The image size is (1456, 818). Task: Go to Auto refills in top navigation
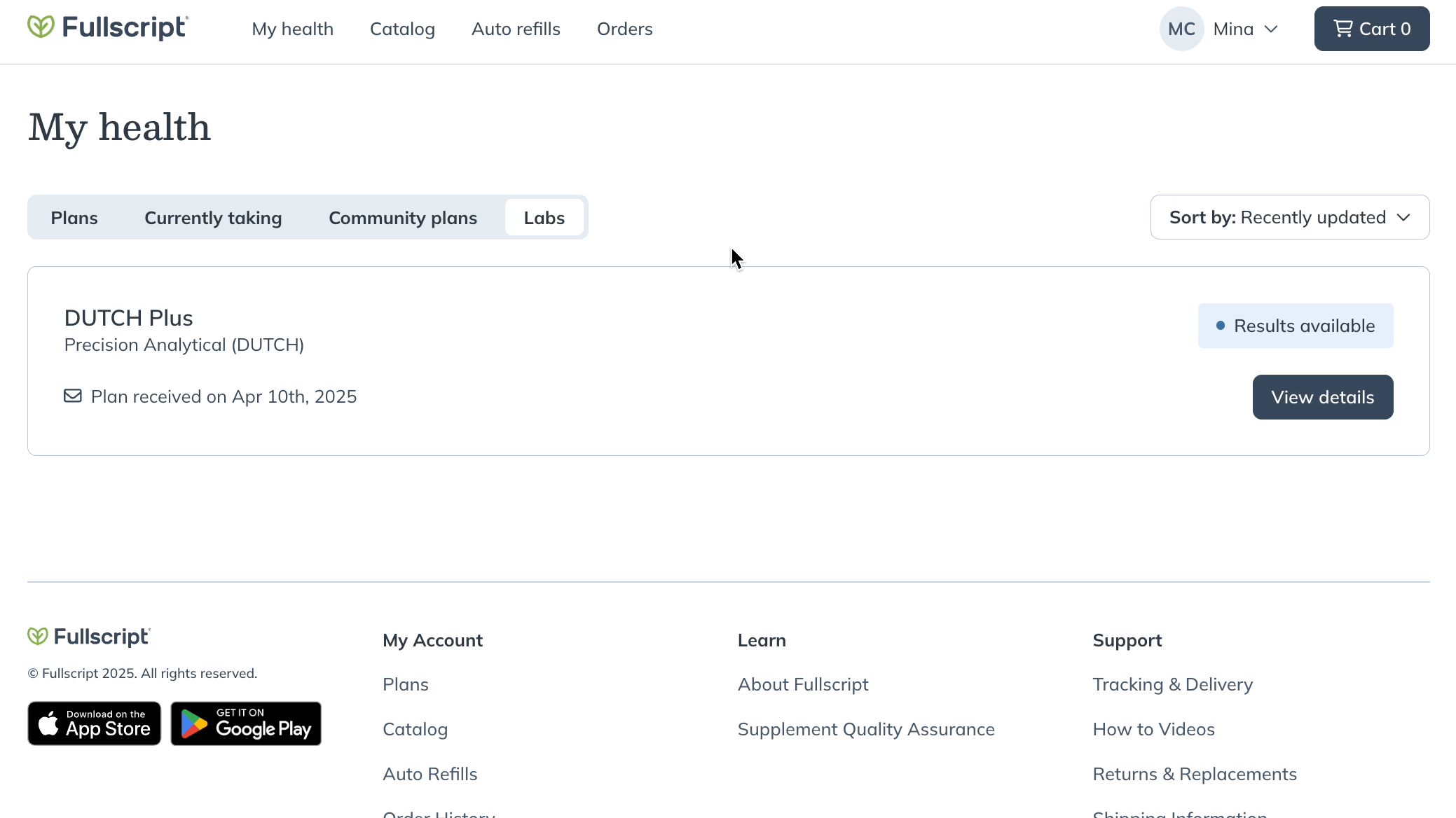tap(516, 29)
